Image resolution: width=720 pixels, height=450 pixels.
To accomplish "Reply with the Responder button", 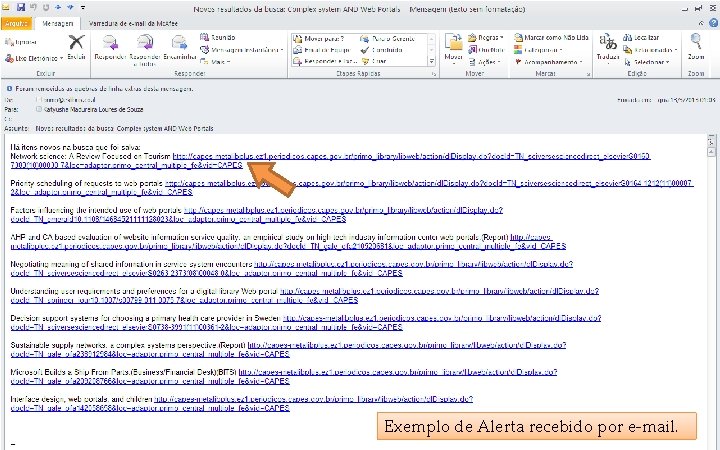I will (110, 48).
